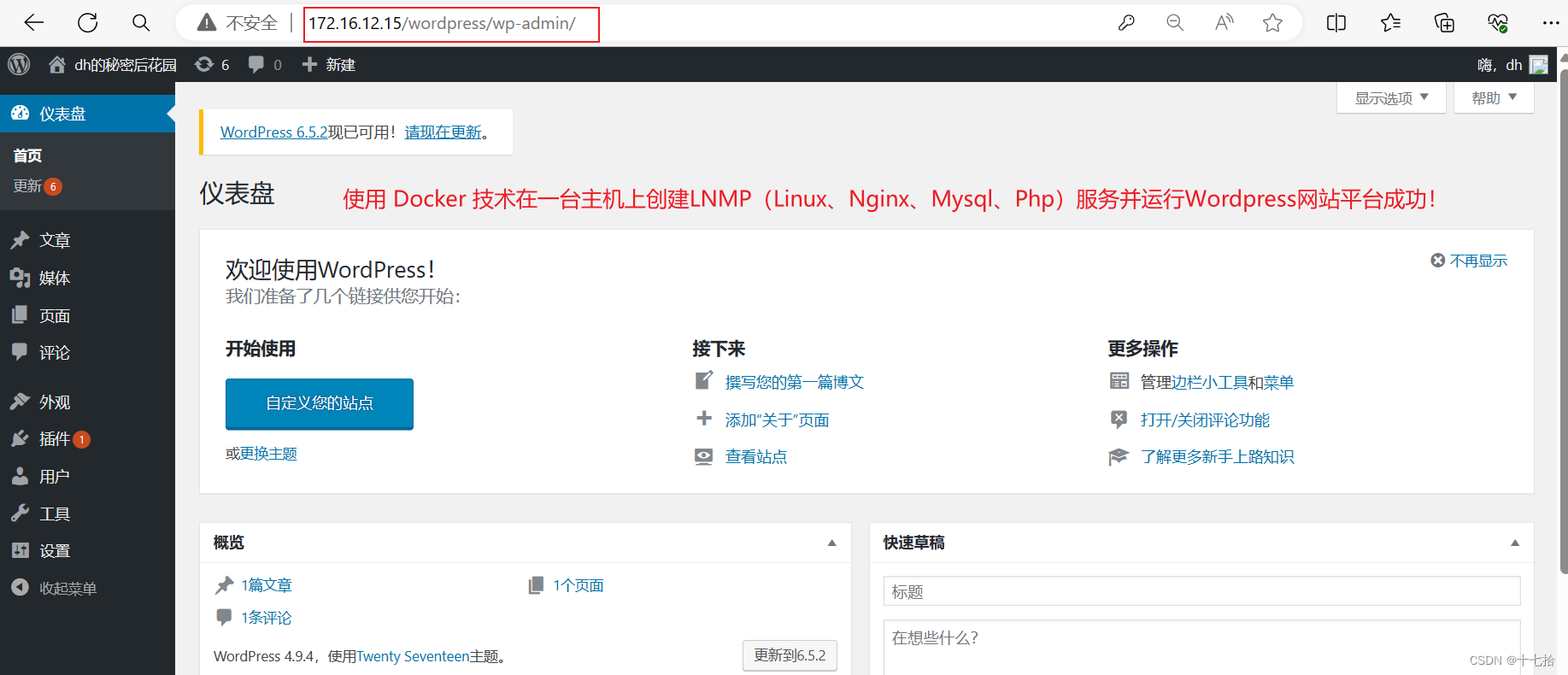Click 新建 in the admin bar
Screen dimensions: 1568x675
click(x=329, y=65)
